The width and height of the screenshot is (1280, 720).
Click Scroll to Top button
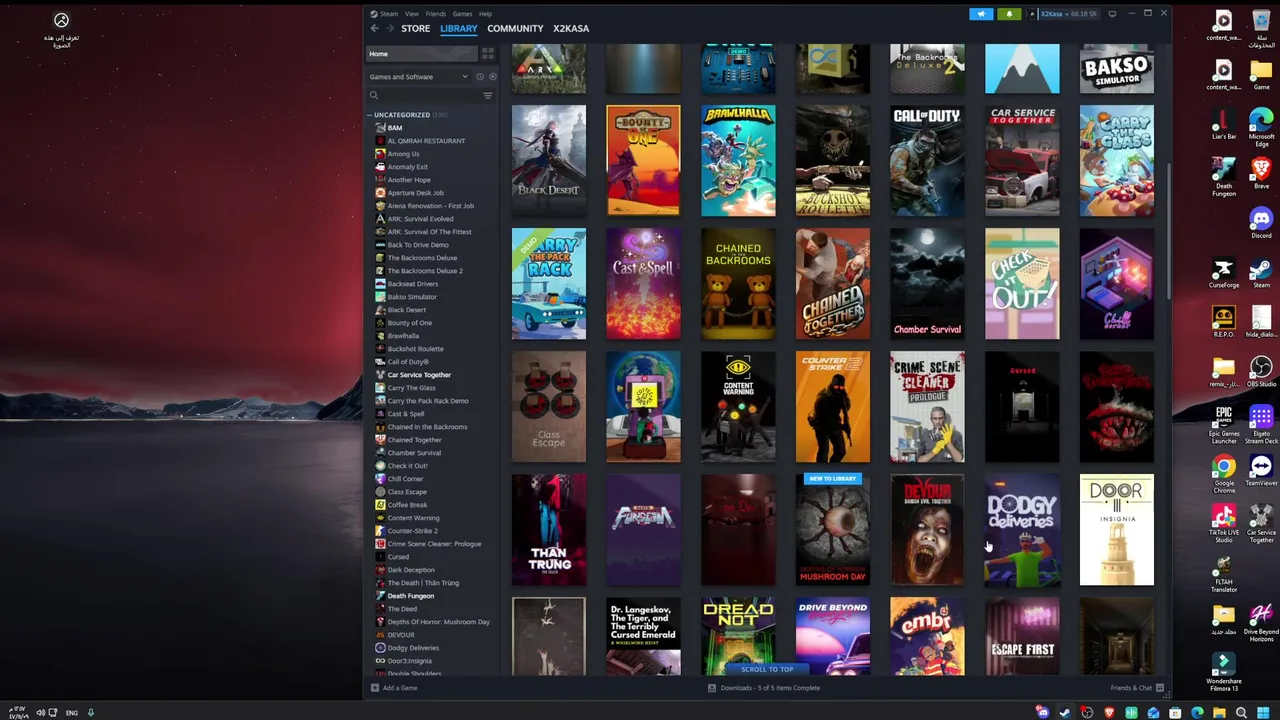coord(767,669)
